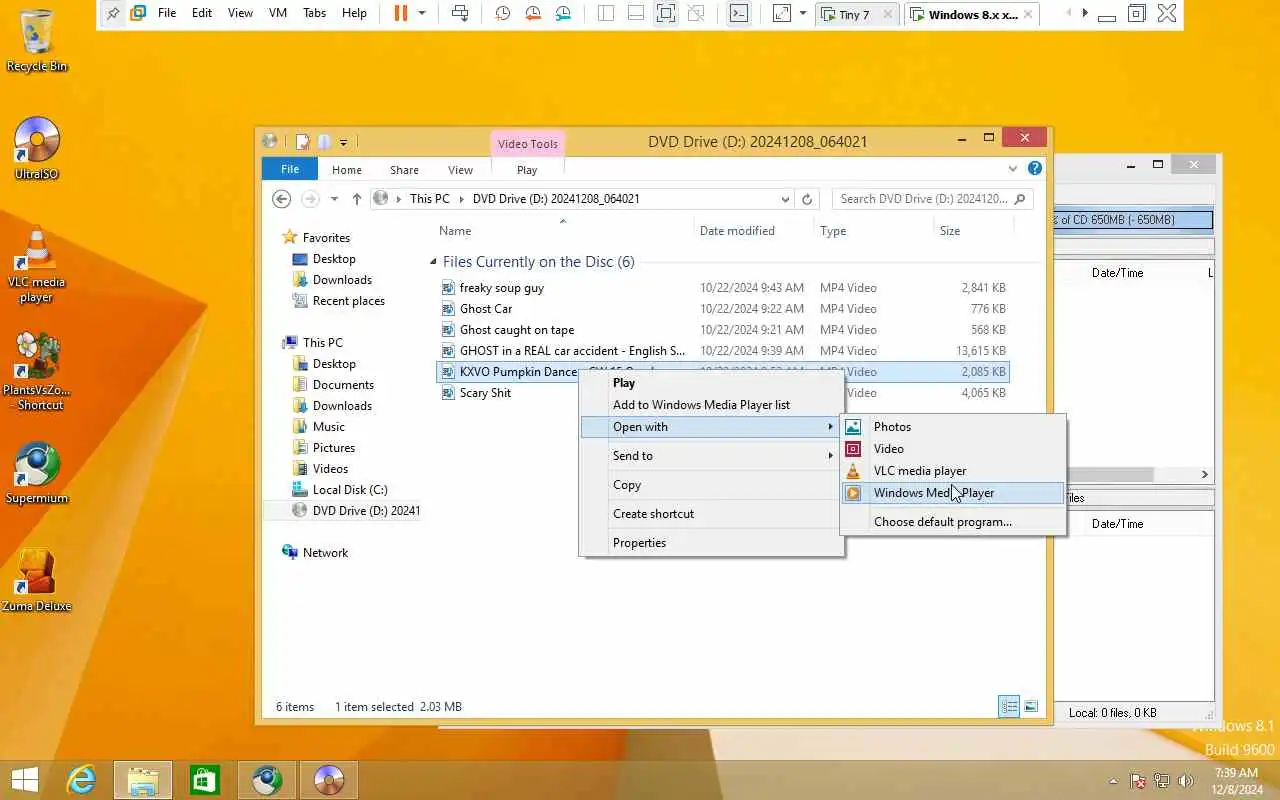Viewport: 1280px width, 800px height.
Task: Select 'Ghost caught on tape' file
Action: pyautogui.click(x=516, y=330)
